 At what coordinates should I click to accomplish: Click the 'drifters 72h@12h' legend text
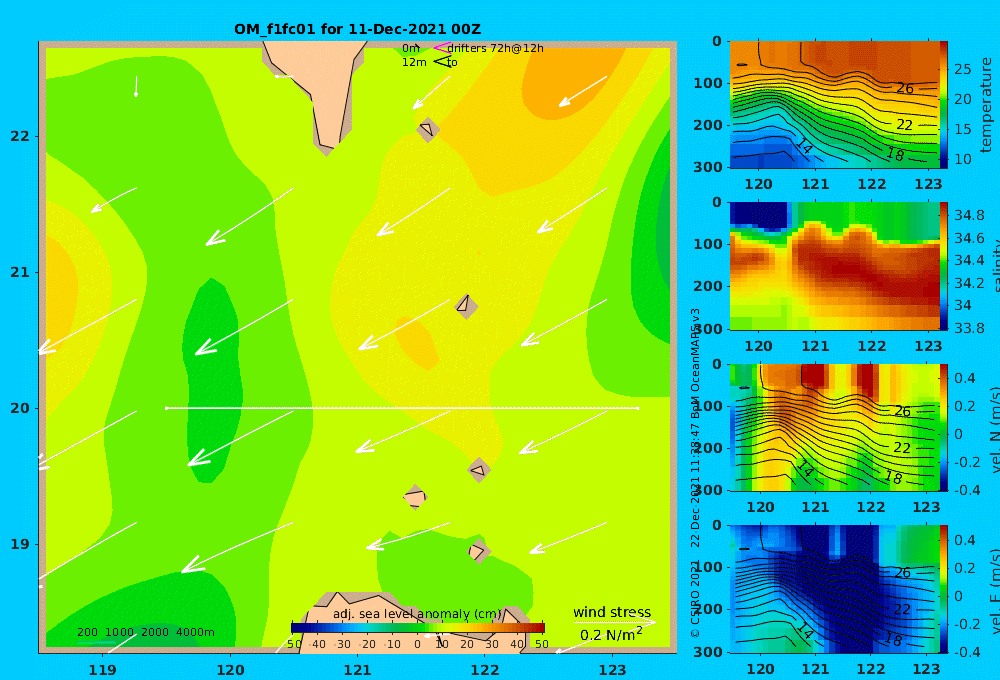coord(496,48)
